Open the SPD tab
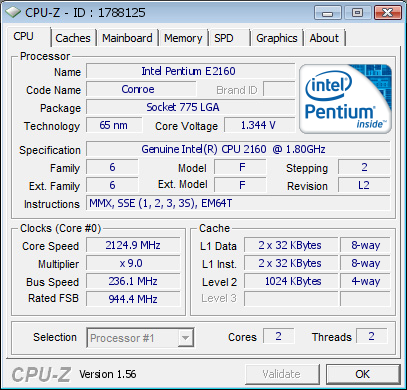This screenshot has height=390, width=407. pos(229,38)
